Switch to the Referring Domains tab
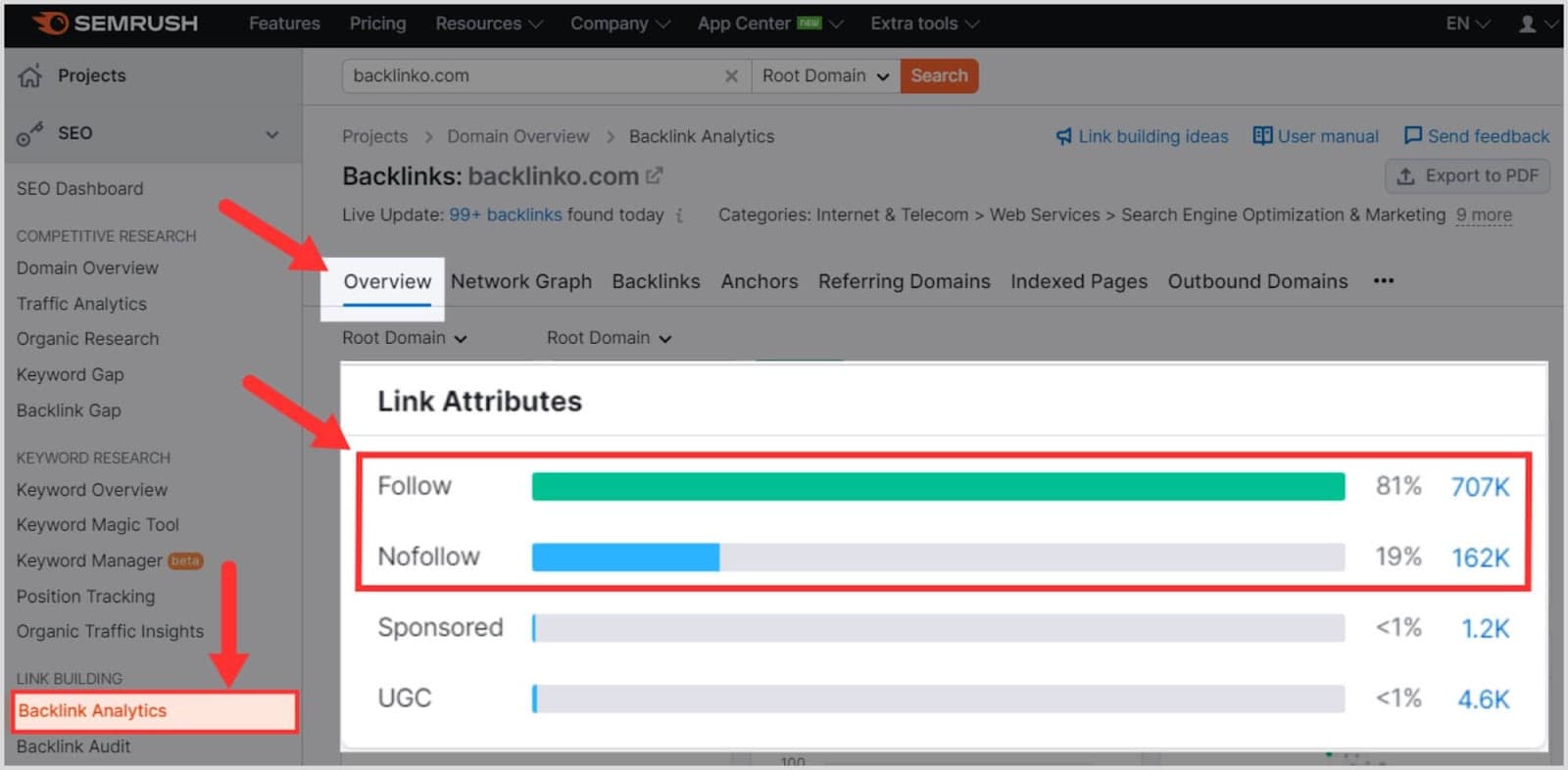This screenshot has height=770, width=1568. (x=904, y=282)
